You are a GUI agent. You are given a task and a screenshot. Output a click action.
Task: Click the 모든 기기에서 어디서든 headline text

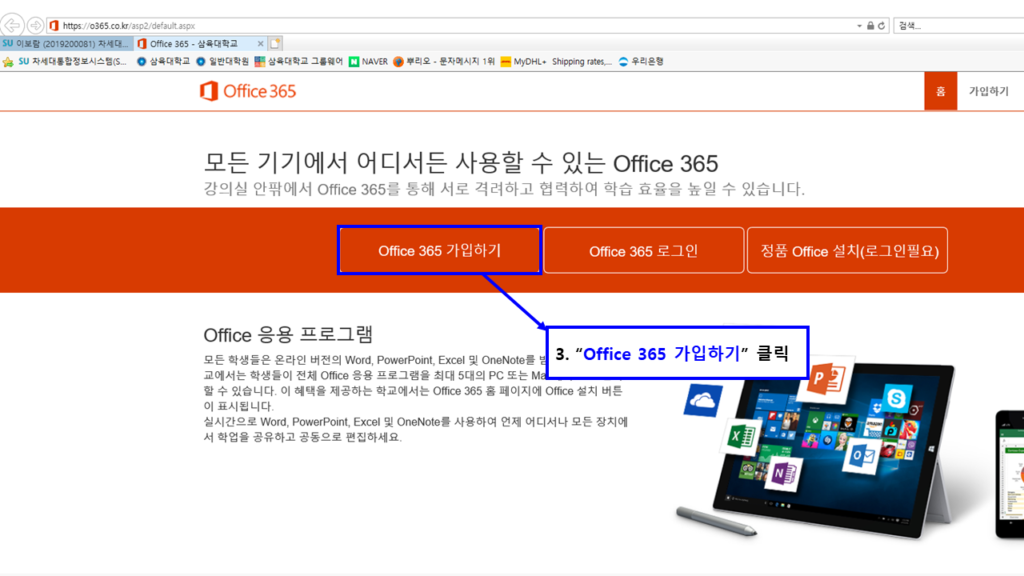460,163
